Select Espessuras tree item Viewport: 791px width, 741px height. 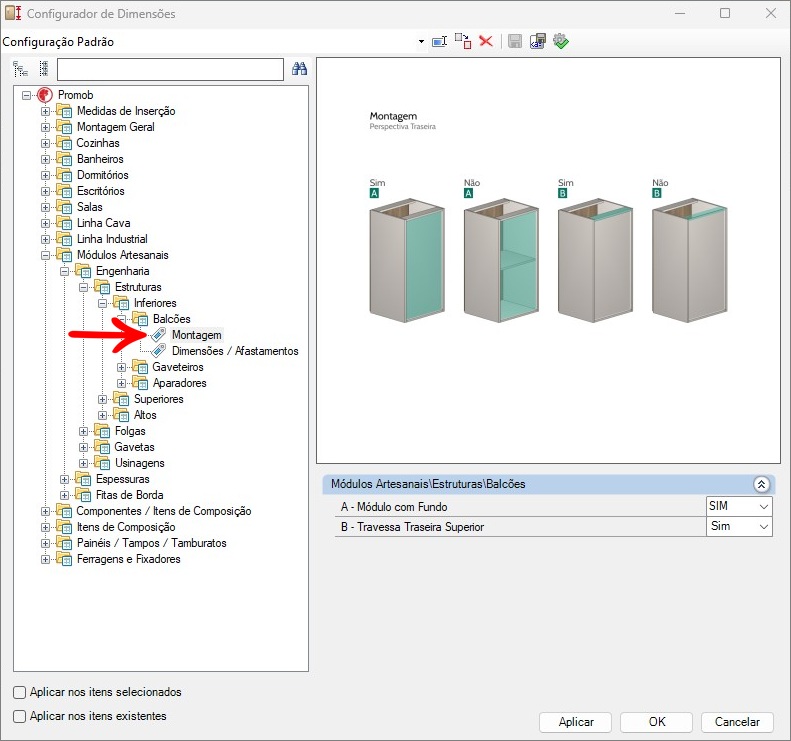tap(123, 479)
